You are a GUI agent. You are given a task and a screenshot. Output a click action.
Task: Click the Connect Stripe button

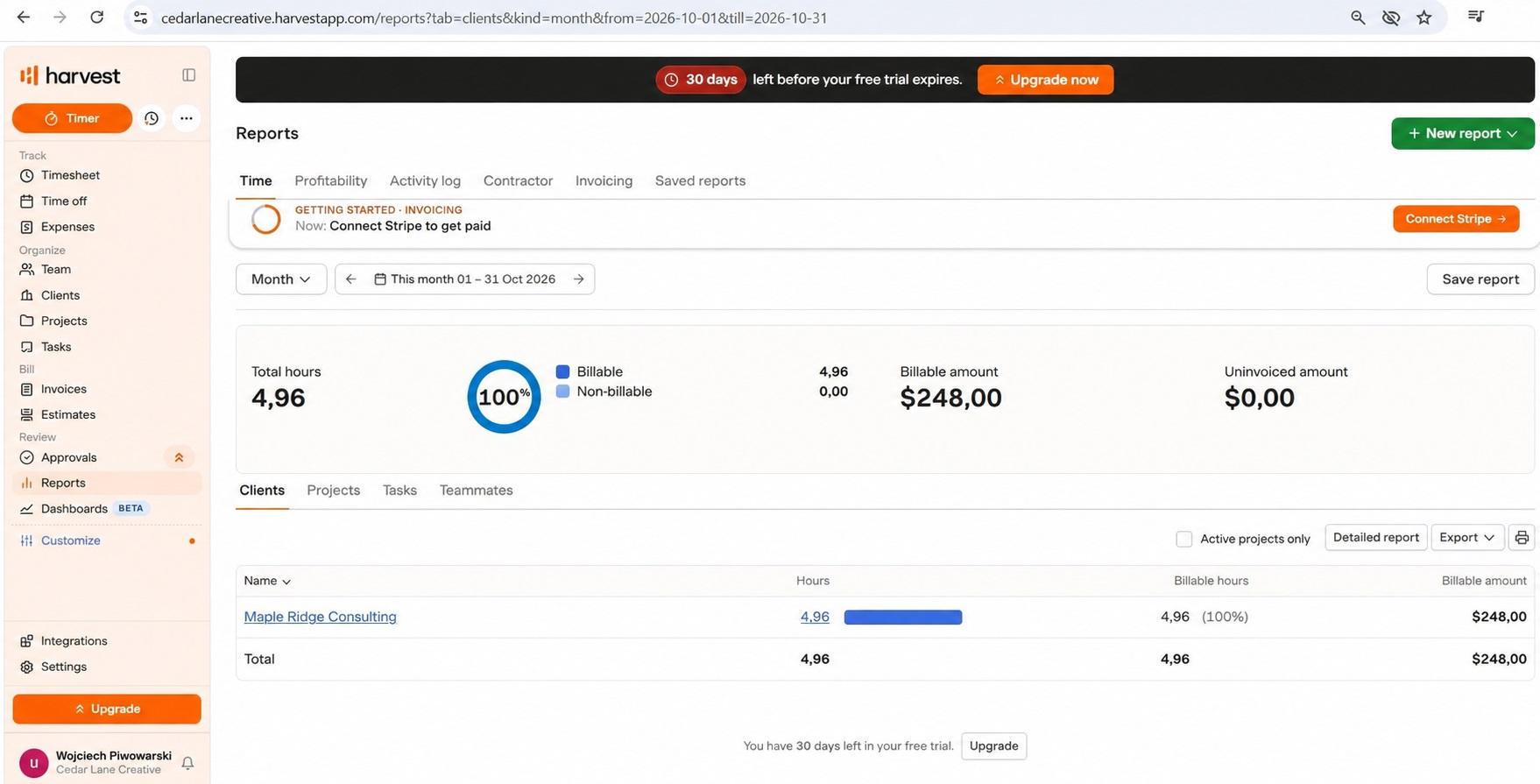(x=1456, y=219)
